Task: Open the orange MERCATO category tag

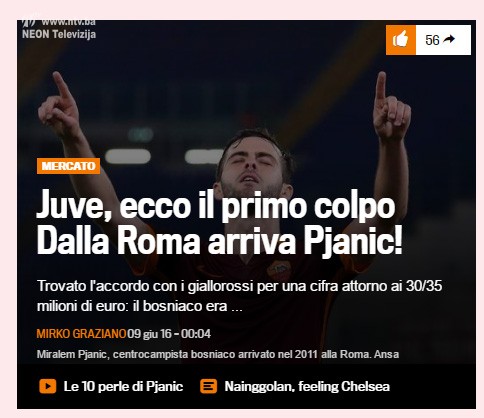Action: click(68, 166)
